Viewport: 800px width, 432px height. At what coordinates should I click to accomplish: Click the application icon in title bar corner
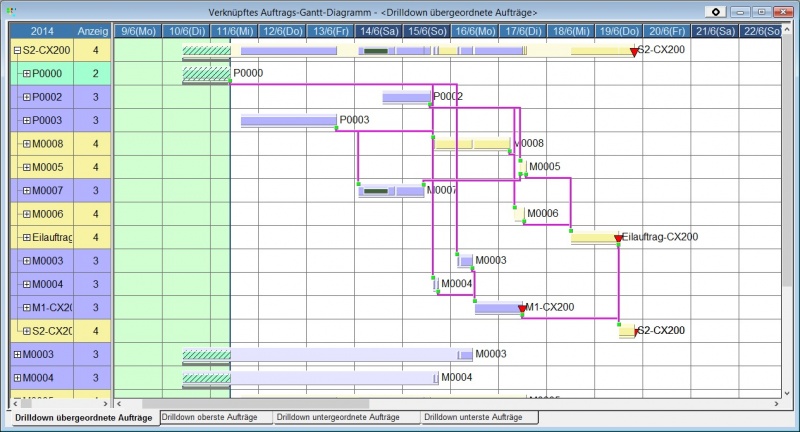tap(9, 10)
